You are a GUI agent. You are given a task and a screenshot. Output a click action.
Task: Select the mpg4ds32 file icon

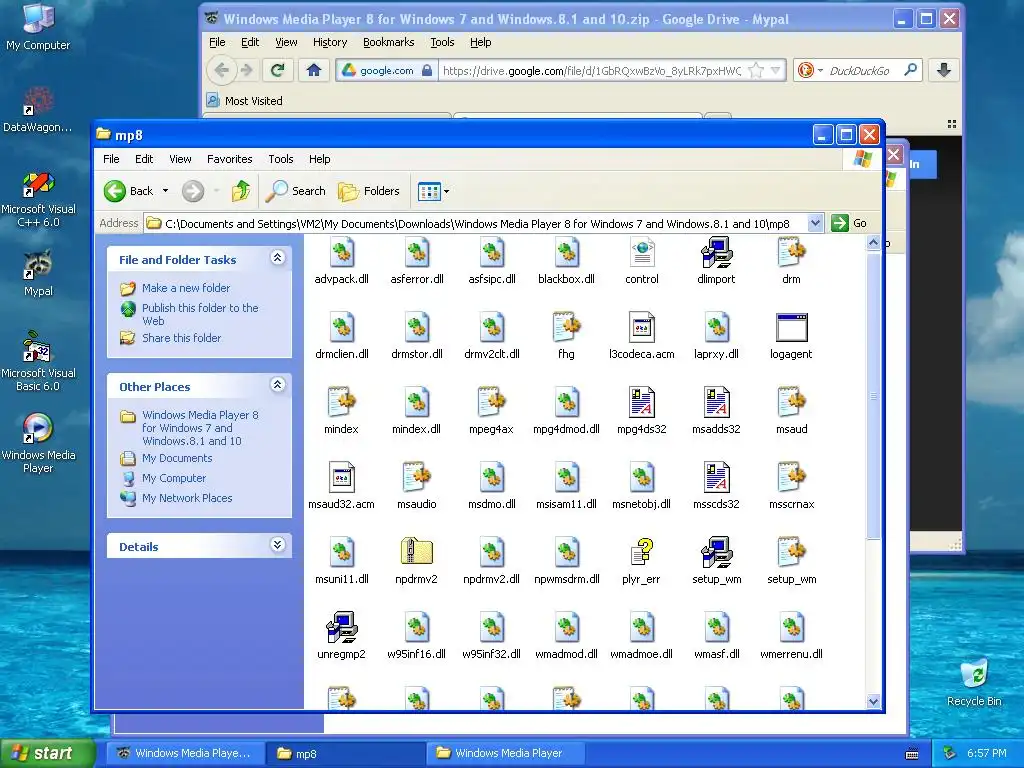pyautogui.click(x=641, y=402)
